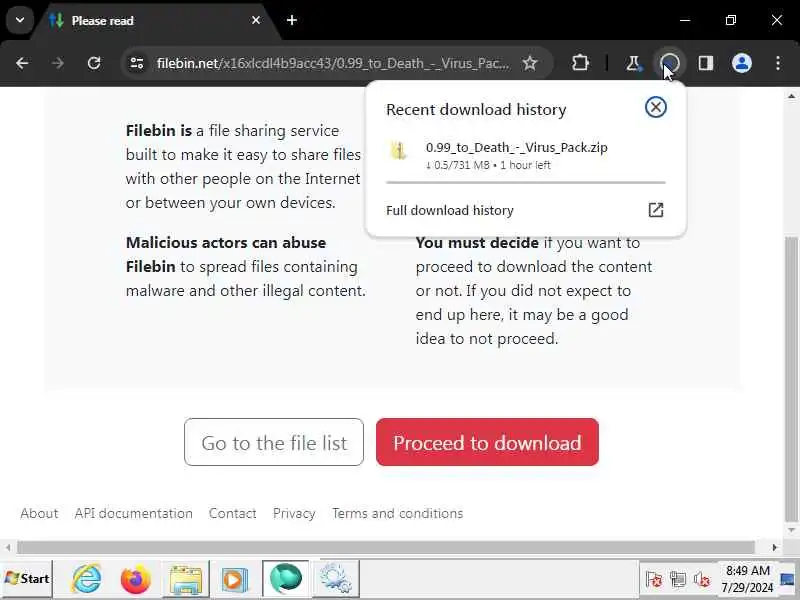
Task: Click the download progress bar
Action: (526, 182)
